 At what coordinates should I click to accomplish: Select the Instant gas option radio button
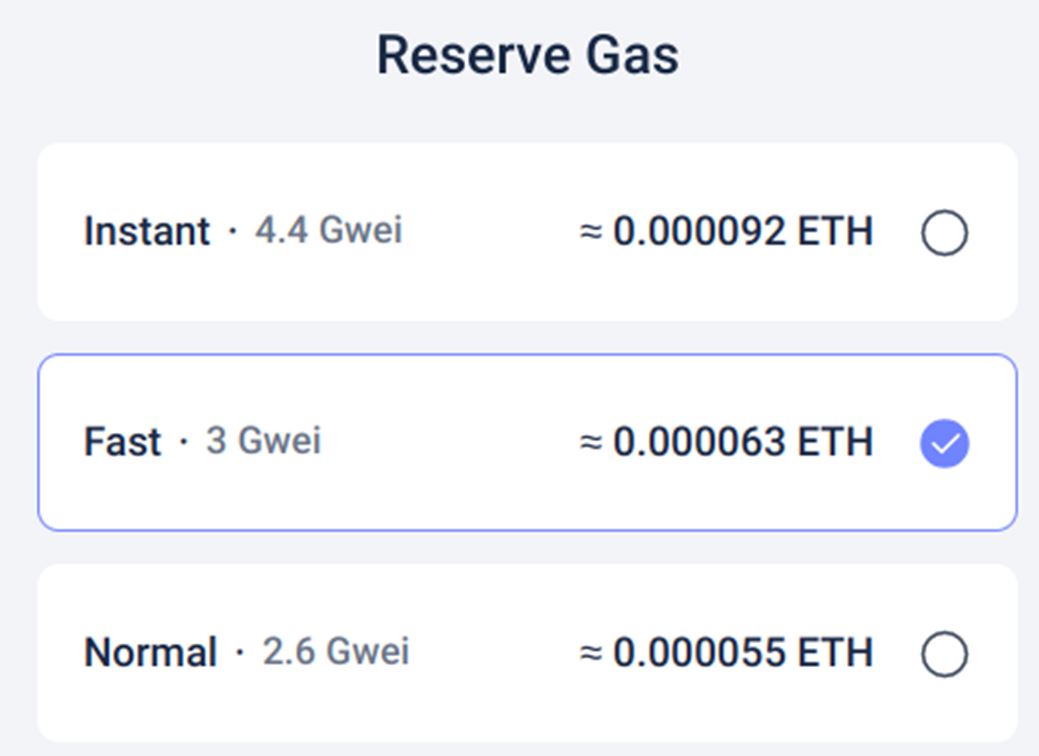944,231
